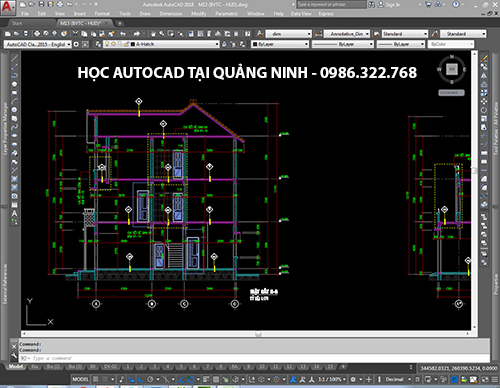Select the Erase tool in Modify toolbar
Image resolution: width=500 pixels, height=388 pixels.
[x=484, y=58]
